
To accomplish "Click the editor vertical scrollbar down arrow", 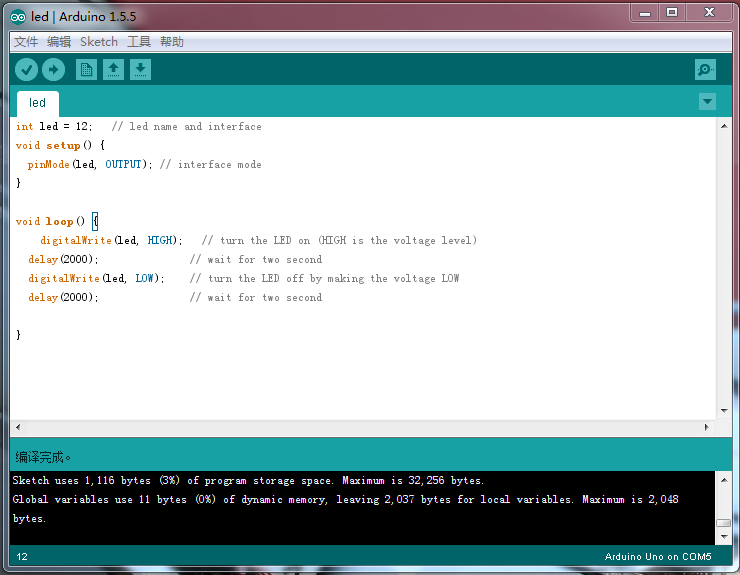I will point(724,411).
